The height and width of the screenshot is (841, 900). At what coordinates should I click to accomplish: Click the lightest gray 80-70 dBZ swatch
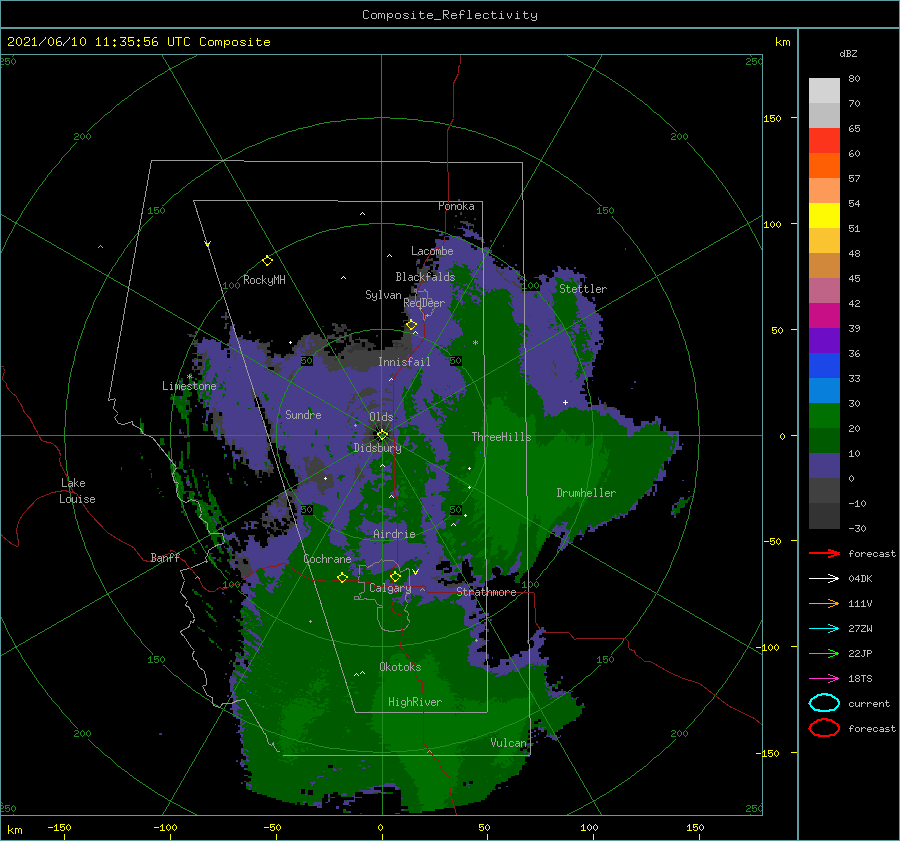click(824, 90)
